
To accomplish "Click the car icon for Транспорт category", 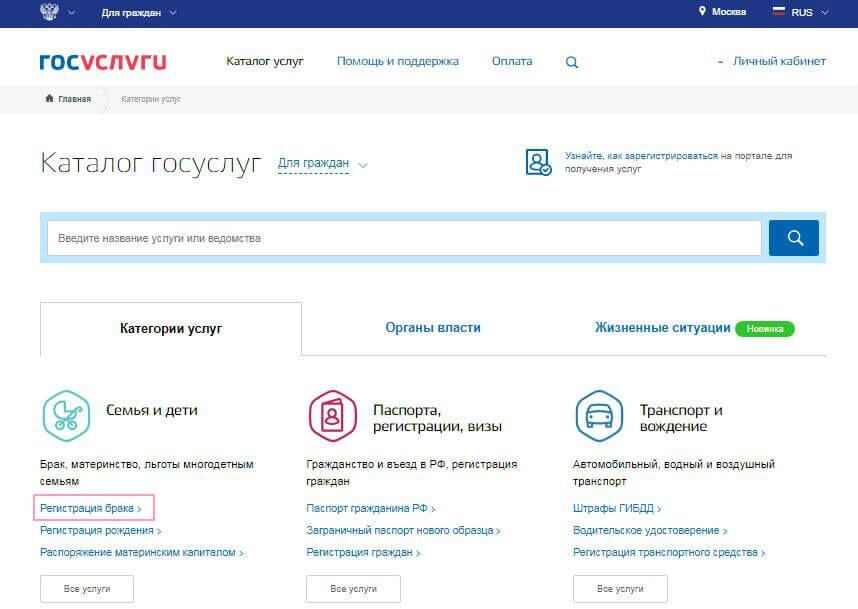I will tap(599, 416).
